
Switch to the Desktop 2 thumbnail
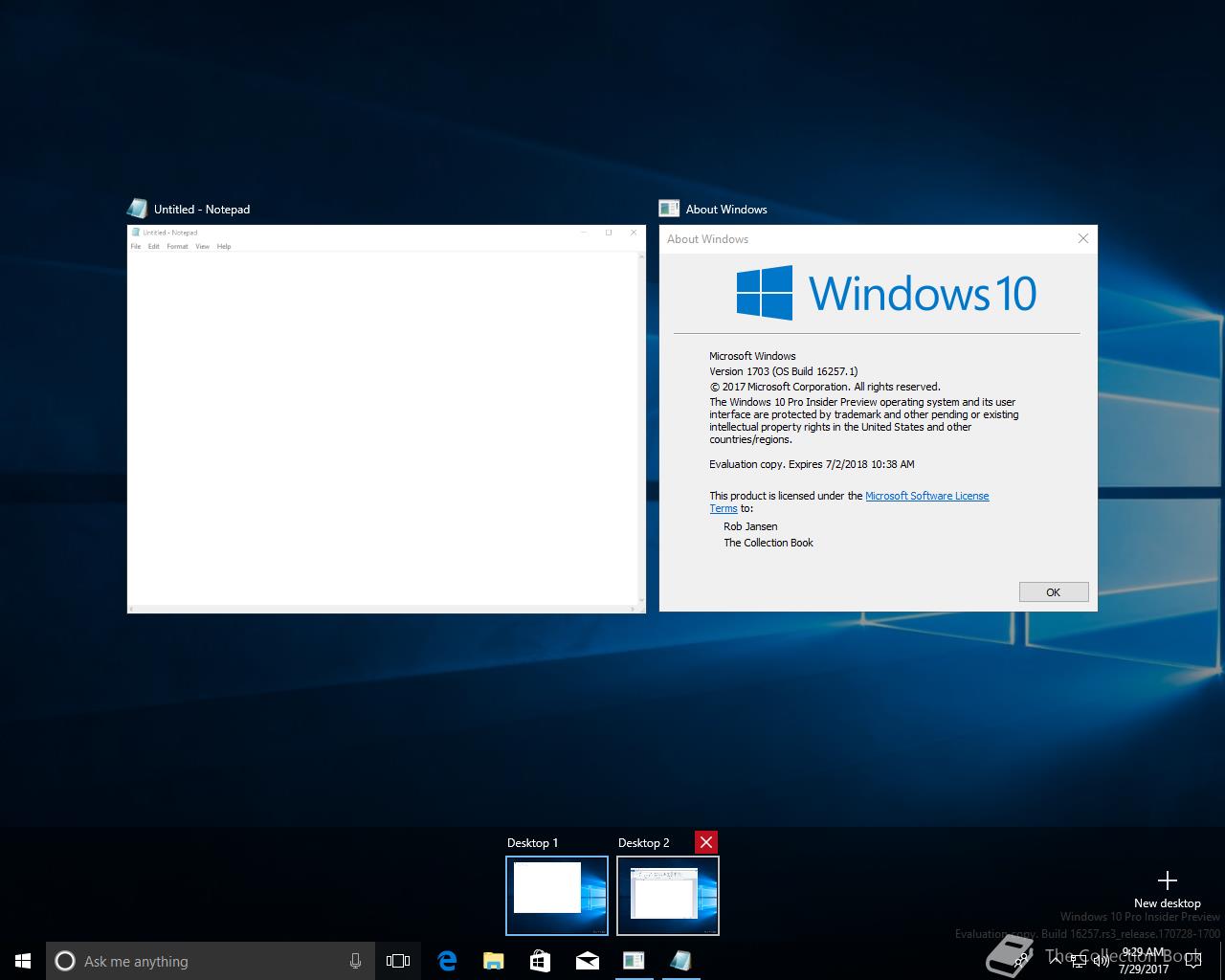click(x=668, y=895)
